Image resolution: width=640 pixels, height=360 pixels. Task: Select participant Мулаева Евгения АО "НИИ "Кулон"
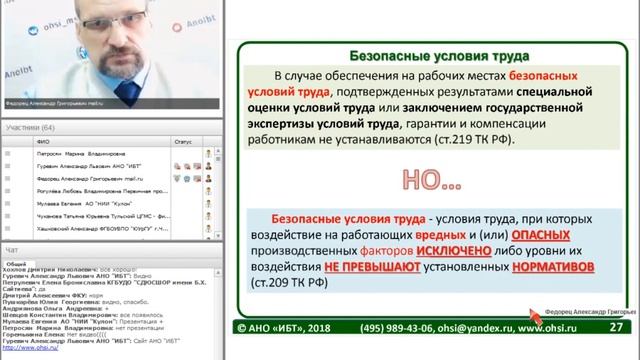pyautogui.click(x=84, y=204)
